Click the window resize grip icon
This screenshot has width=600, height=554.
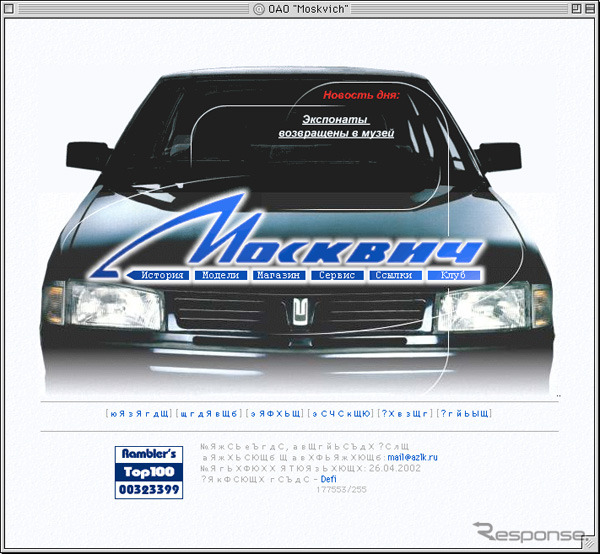[x=590, y=544]
